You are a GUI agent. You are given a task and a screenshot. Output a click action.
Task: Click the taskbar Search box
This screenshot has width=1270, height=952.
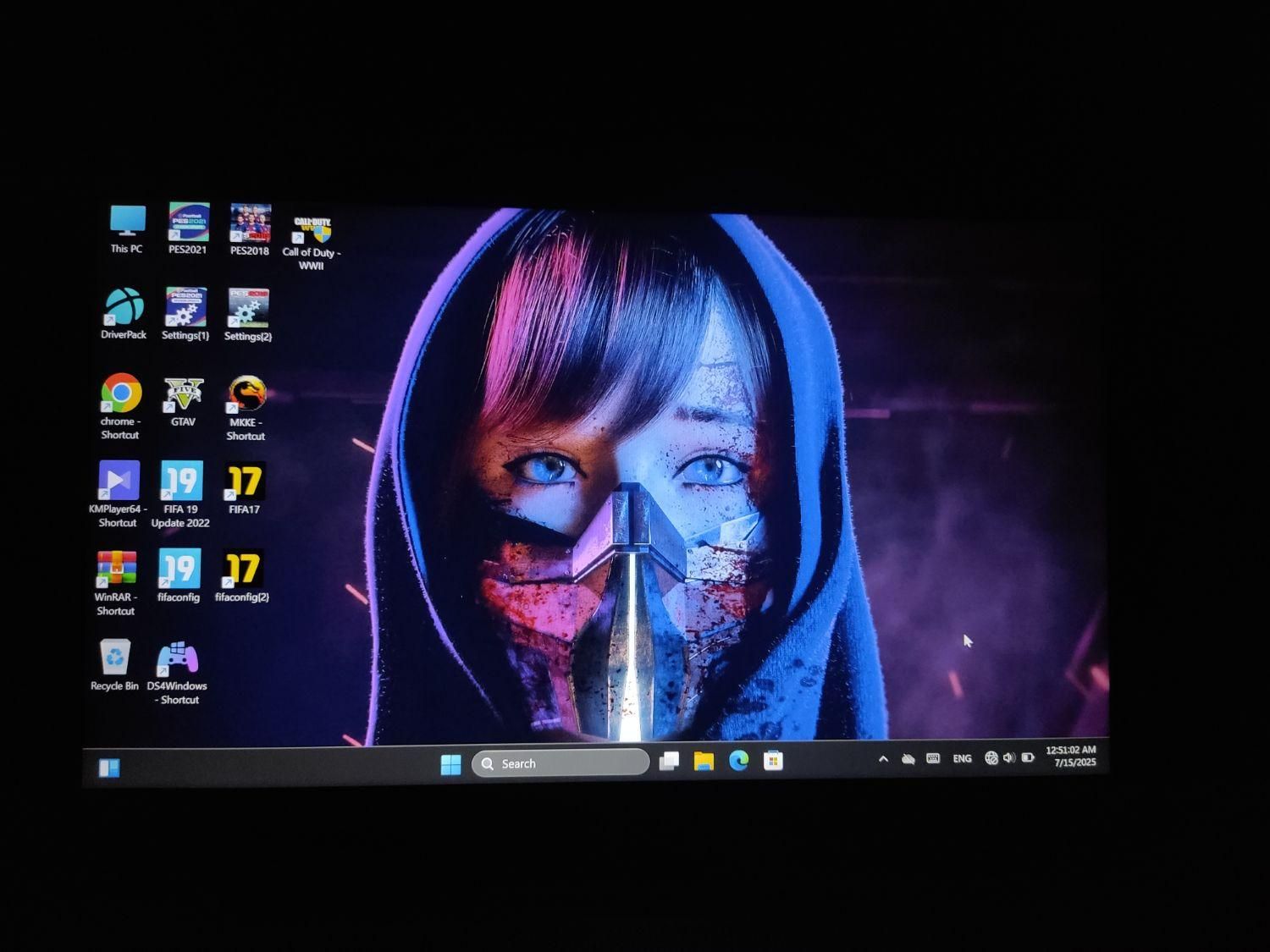pyautogui.click(x=560, y=763)
